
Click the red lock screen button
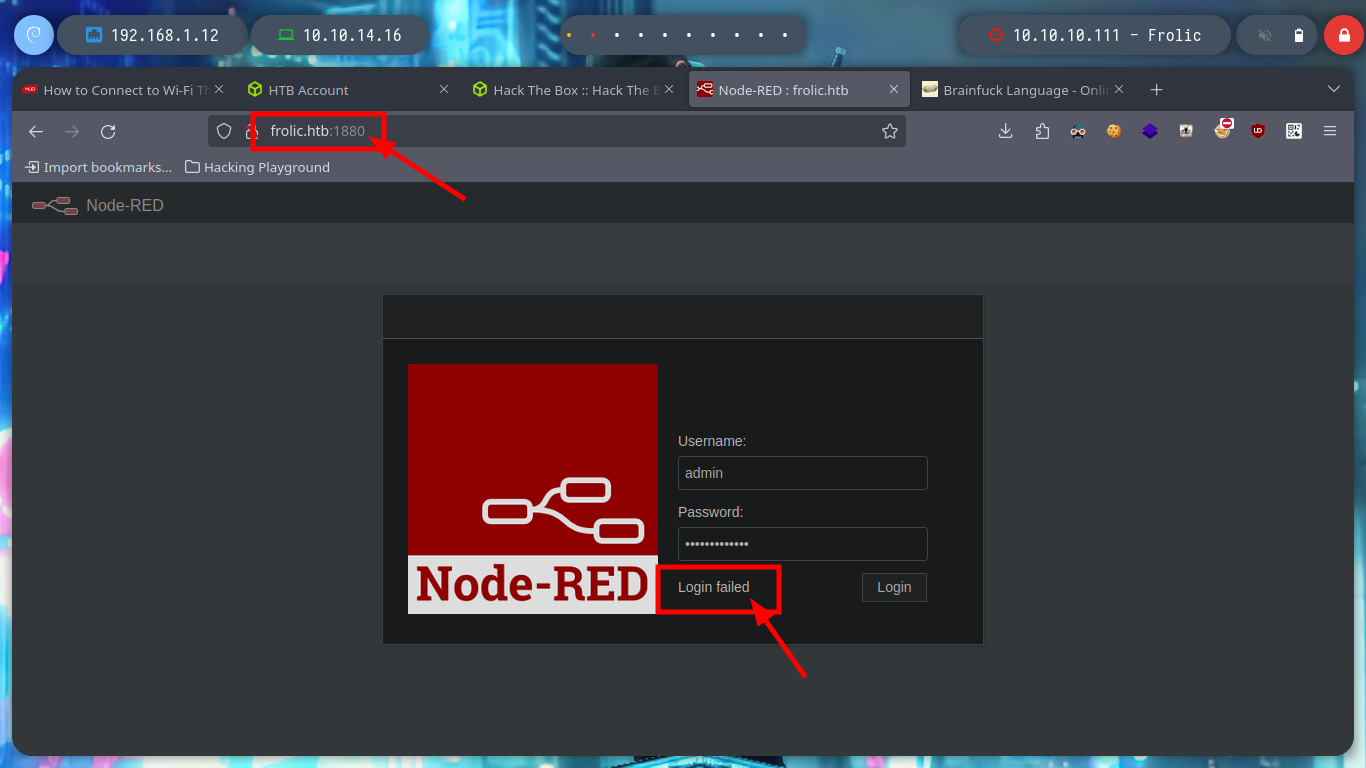[x=1343, y=35]
